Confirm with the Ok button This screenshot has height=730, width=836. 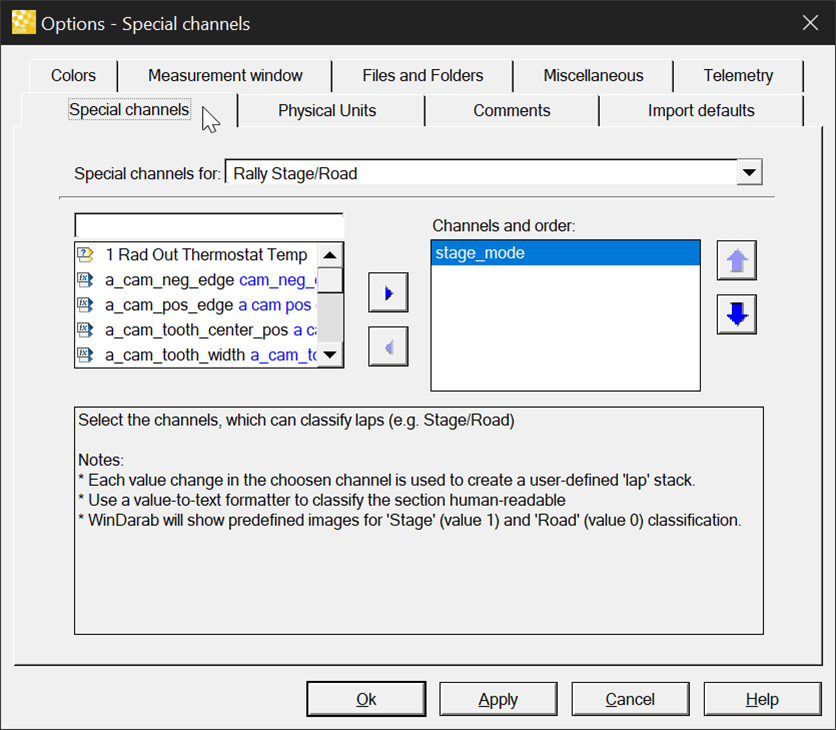coord(366,699)
